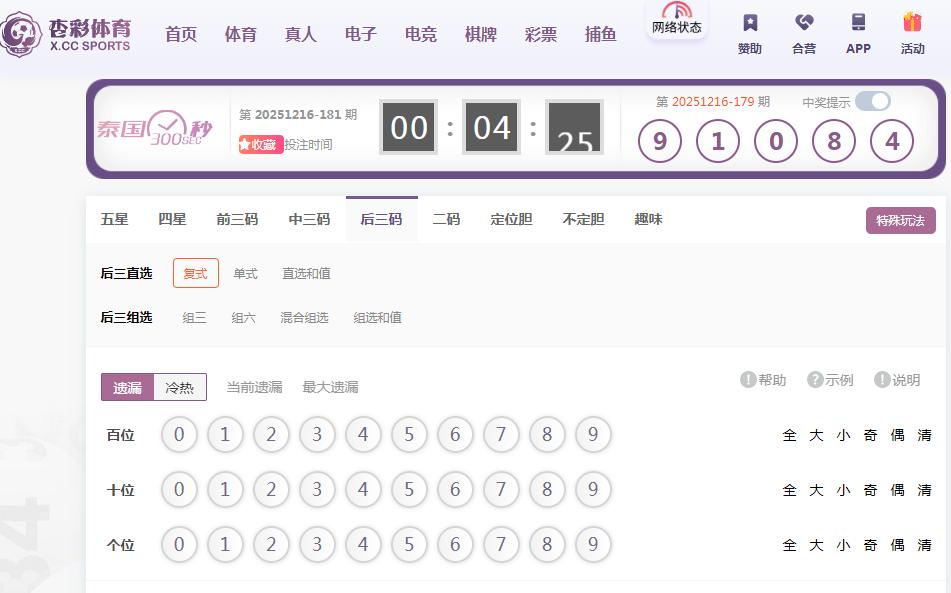
Task: Click the 杏彩体育 site logo
Action: pos(68,33)
